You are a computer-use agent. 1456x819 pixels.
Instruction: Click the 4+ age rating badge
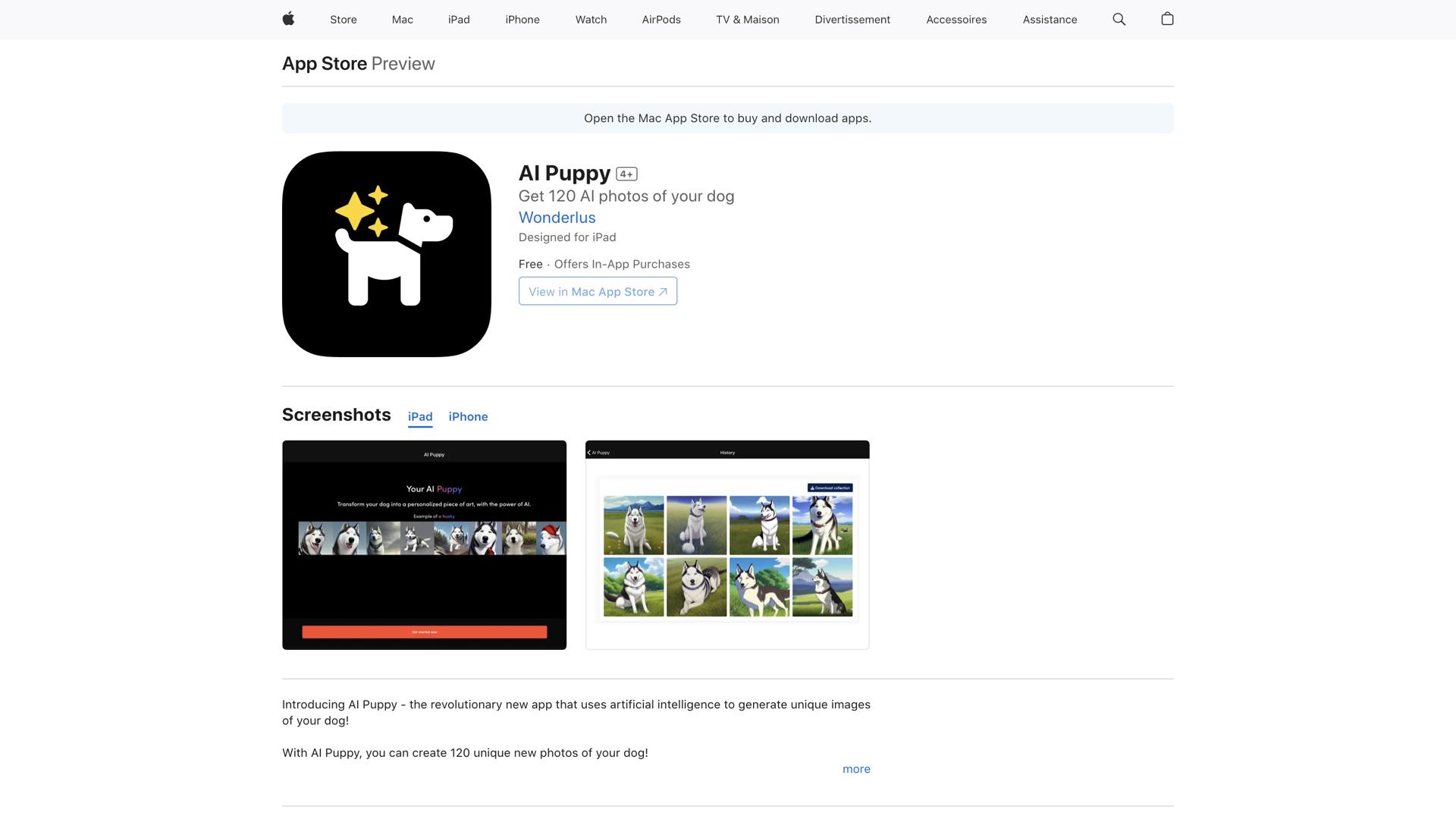coord(626,173)
